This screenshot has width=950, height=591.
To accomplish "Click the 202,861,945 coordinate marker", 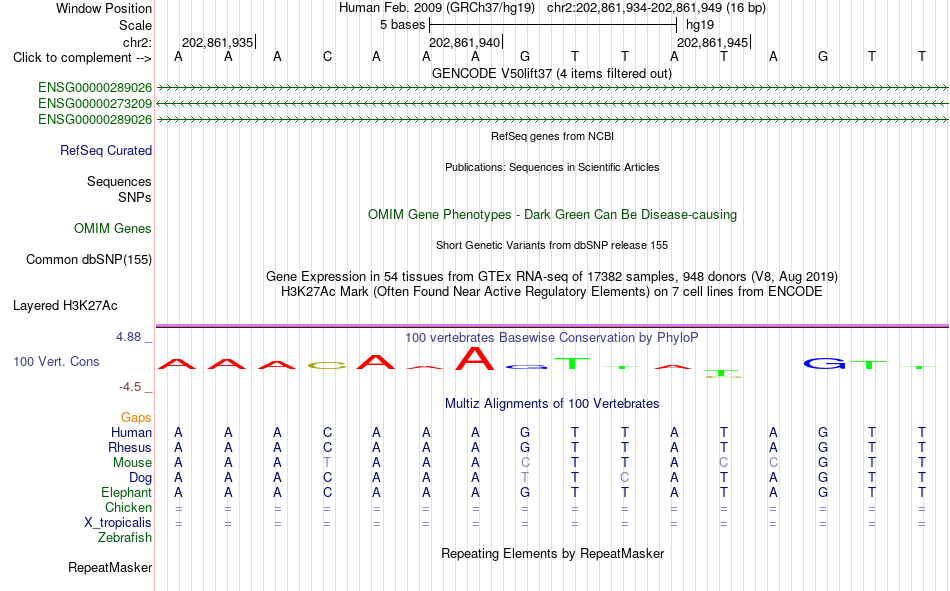I will click(713, 42).
